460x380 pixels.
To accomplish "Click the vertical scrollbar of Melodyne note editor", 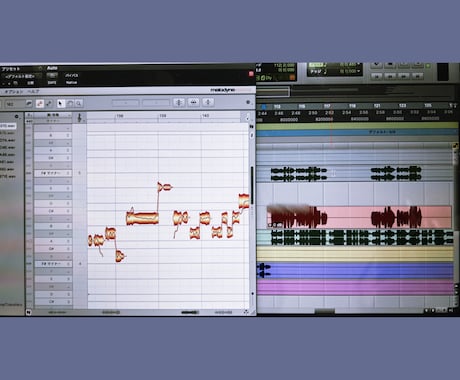I will point(252,185).
